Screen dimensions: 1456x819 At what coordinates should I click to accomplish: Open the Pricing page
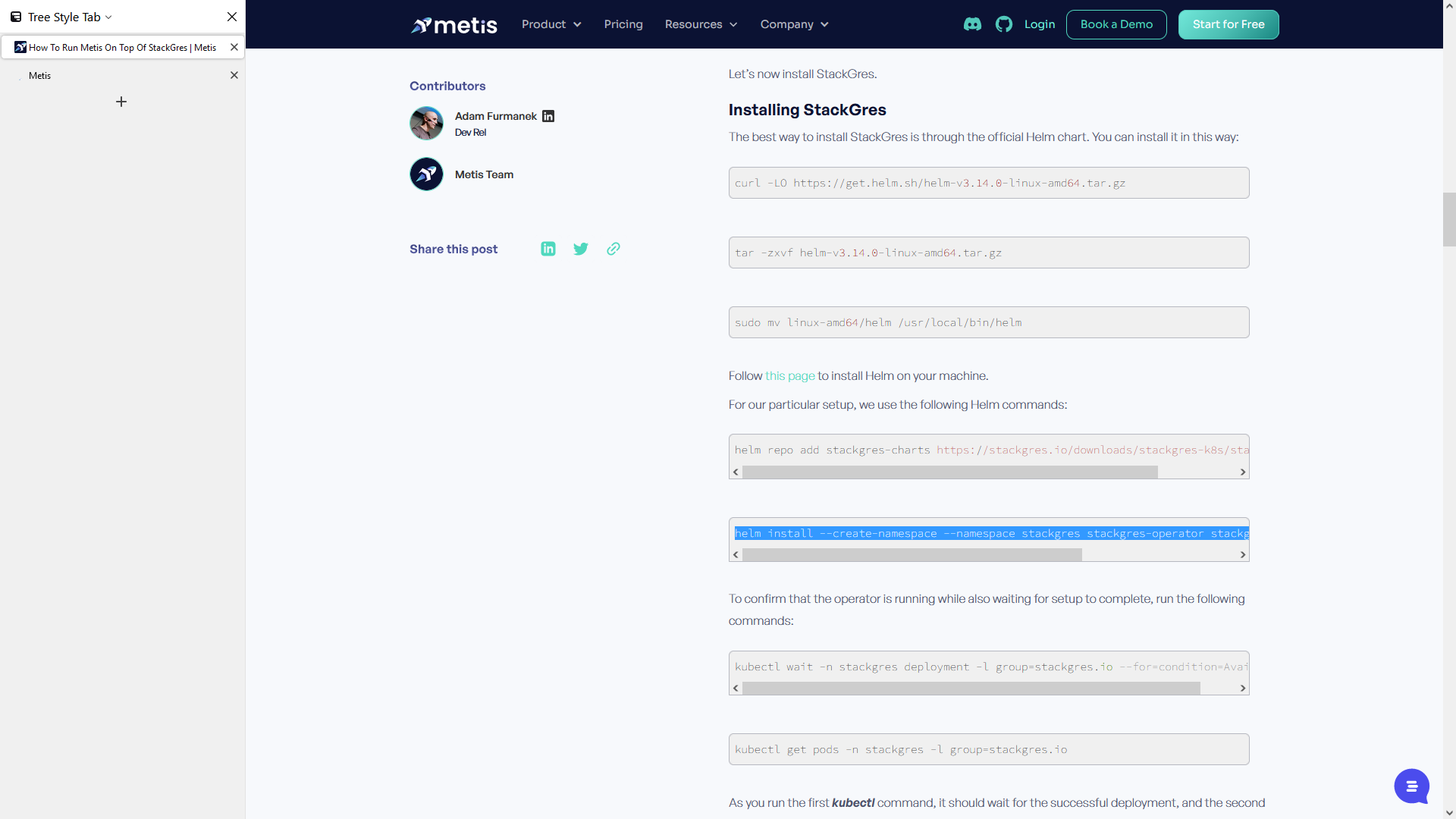623,24
